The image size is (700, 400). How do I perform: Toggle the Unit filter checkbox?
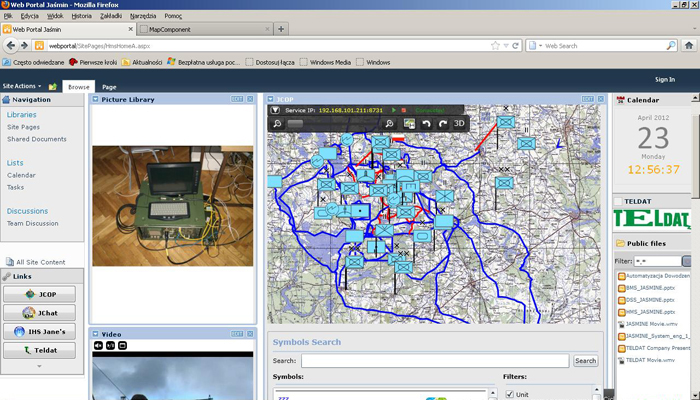click(510, 395)
